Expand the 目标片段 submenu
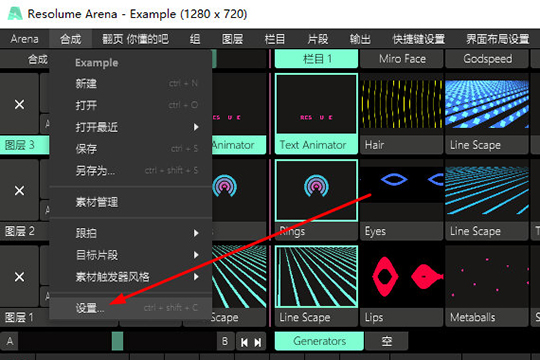The image size is (540, 360). [131, 255]
